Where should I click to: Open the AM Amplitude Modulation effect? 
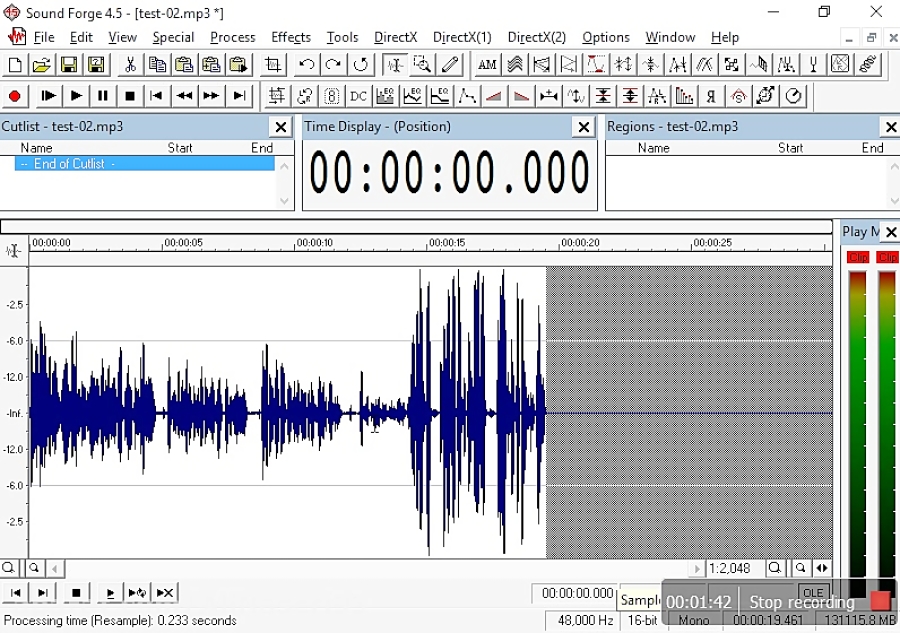tap(487, 65)
